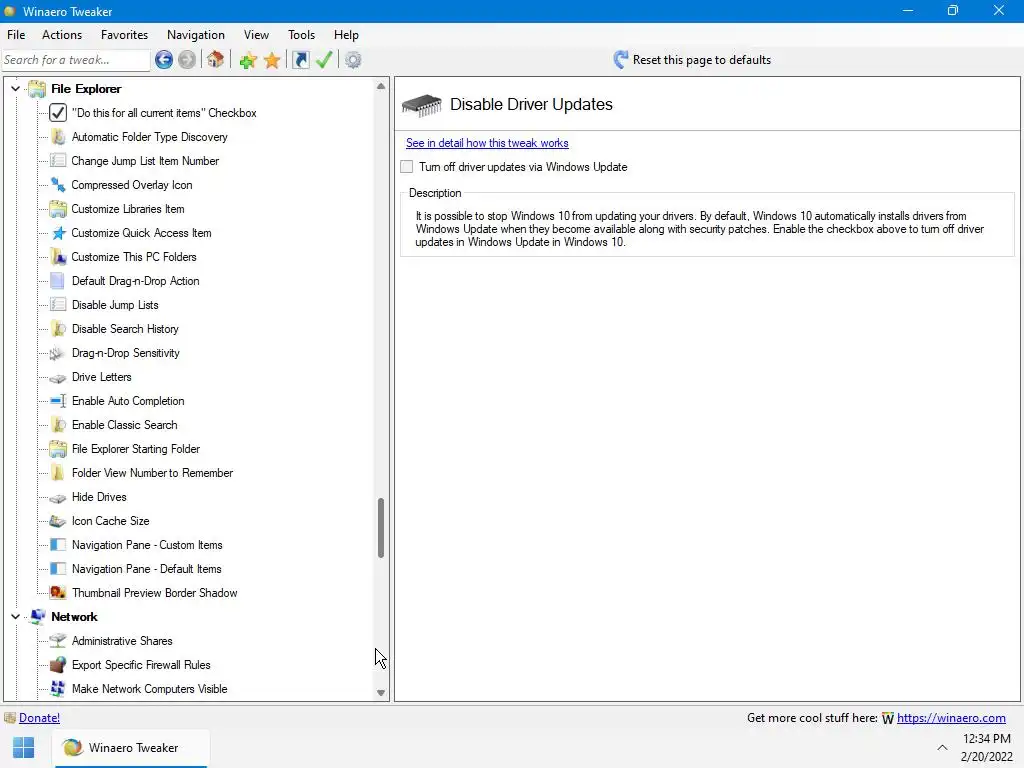Select Disable Search History
This screenshot has width=1024, height=768.
[x=125, y=329]
